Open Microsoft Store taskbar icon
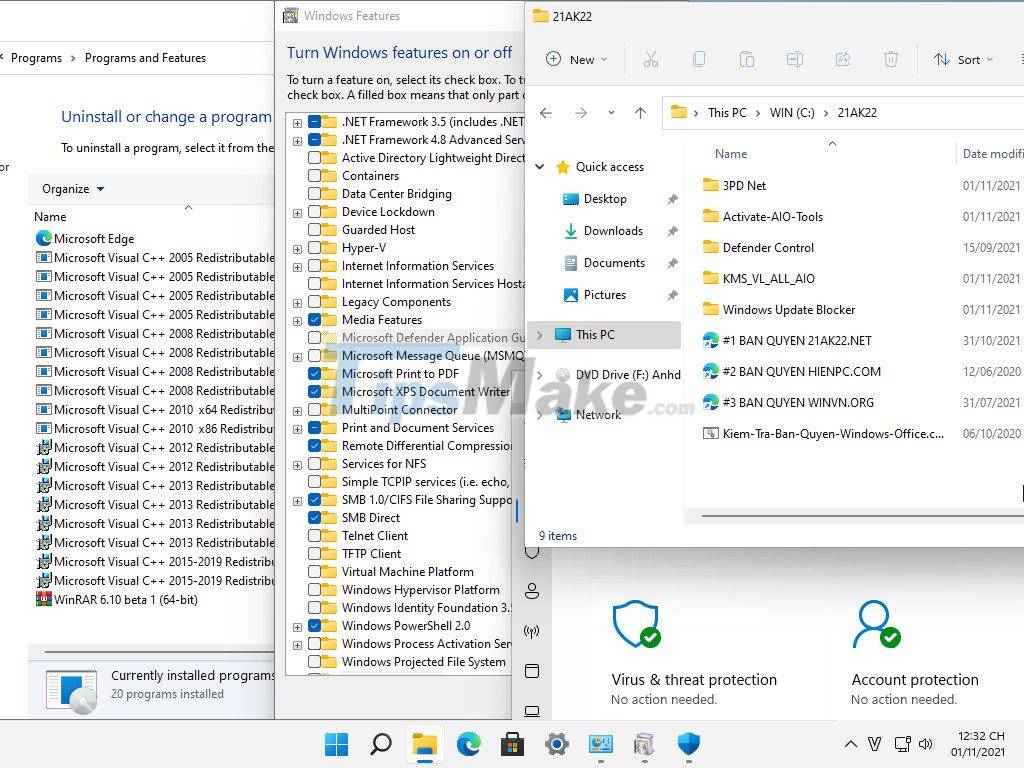The image size is (1024, 768). tap(512, 743)
